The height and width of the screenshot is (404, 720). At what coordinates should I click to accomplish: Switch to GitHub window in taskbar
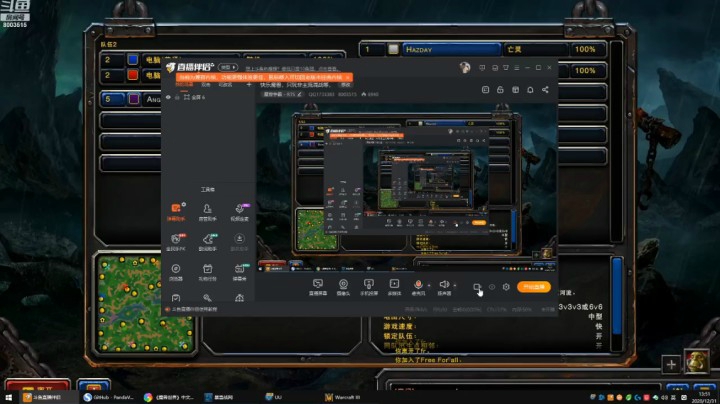pyautogui.click(x=109, y=398)
